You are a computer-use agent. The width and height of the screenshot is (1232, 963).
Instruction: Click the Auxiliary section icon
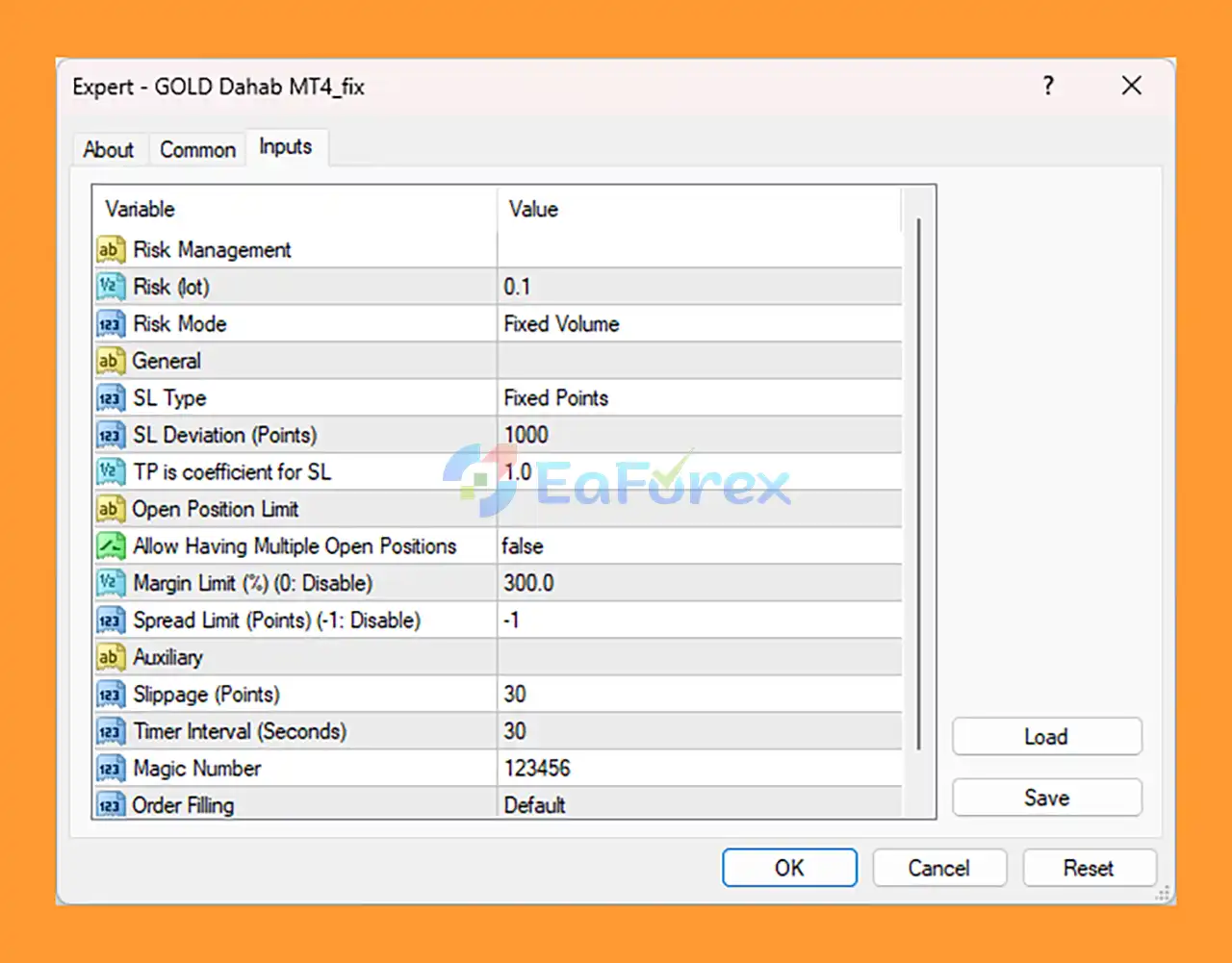point(110,657)
